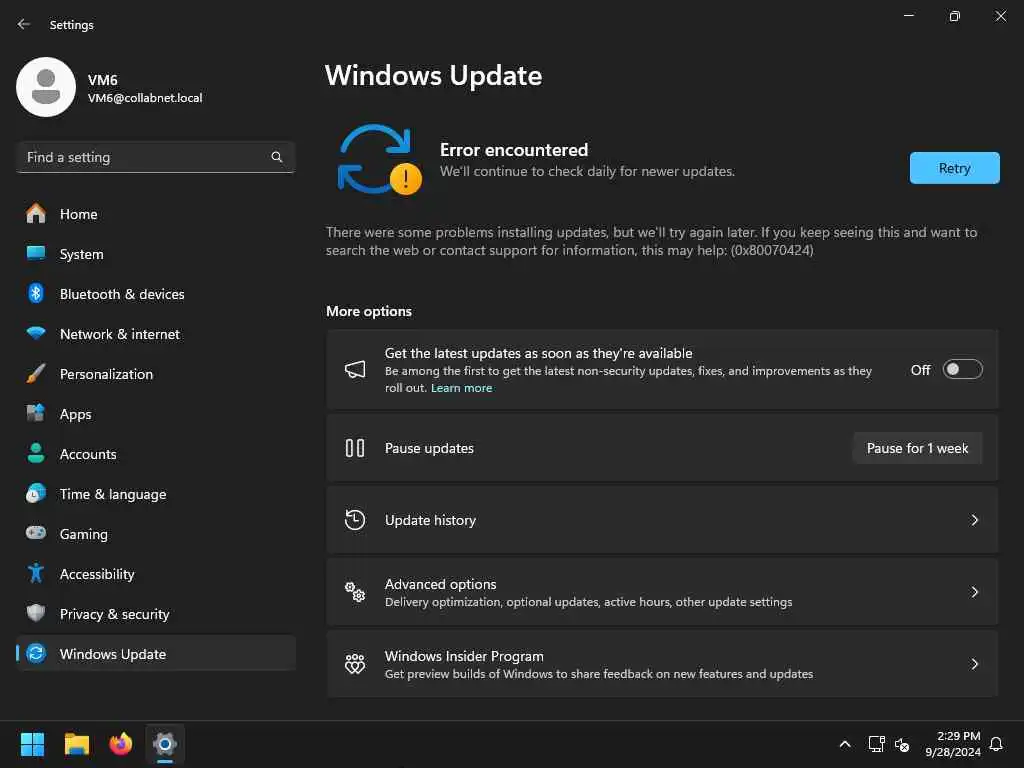Viewport: 1024px width, 768px height.
Task: Click Pause for 1 week button
Action: 917,448
